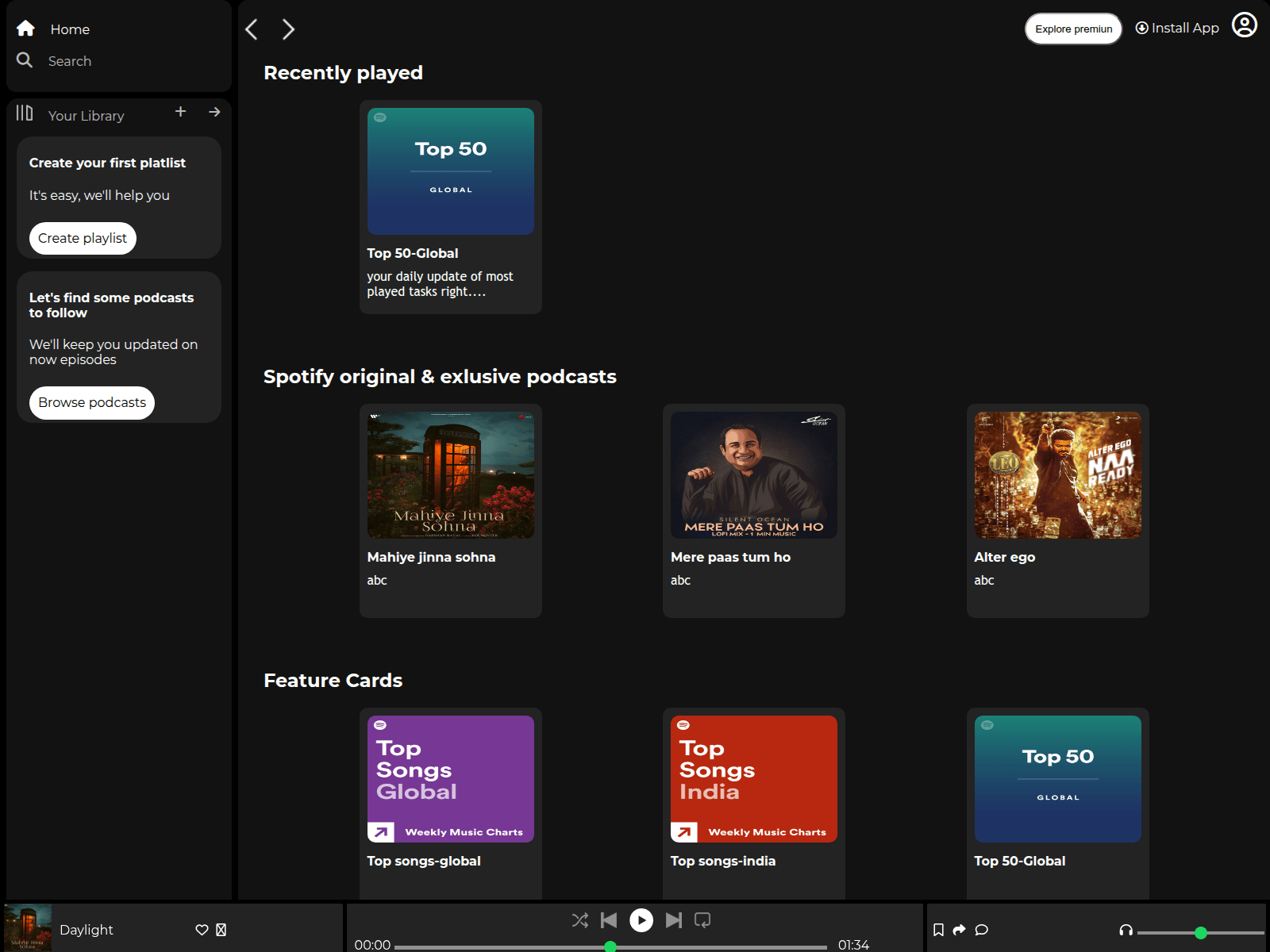The height and width of the screenshot is (952, 1270).
Task: Navigate forward with right chevron
Action: 288,29
